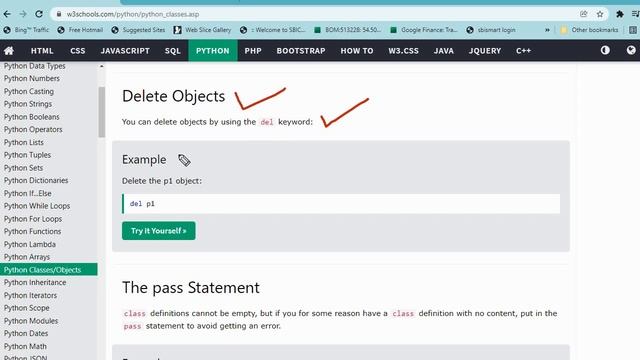The image size is (640, 360).
Task: Open Python Casting in sidebar
Action: (29, 91)
